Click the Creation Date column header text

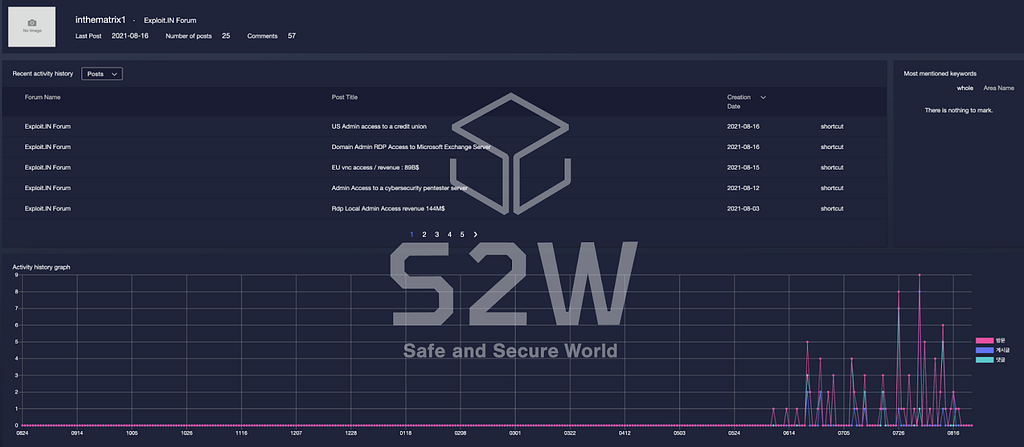point(739,101)
